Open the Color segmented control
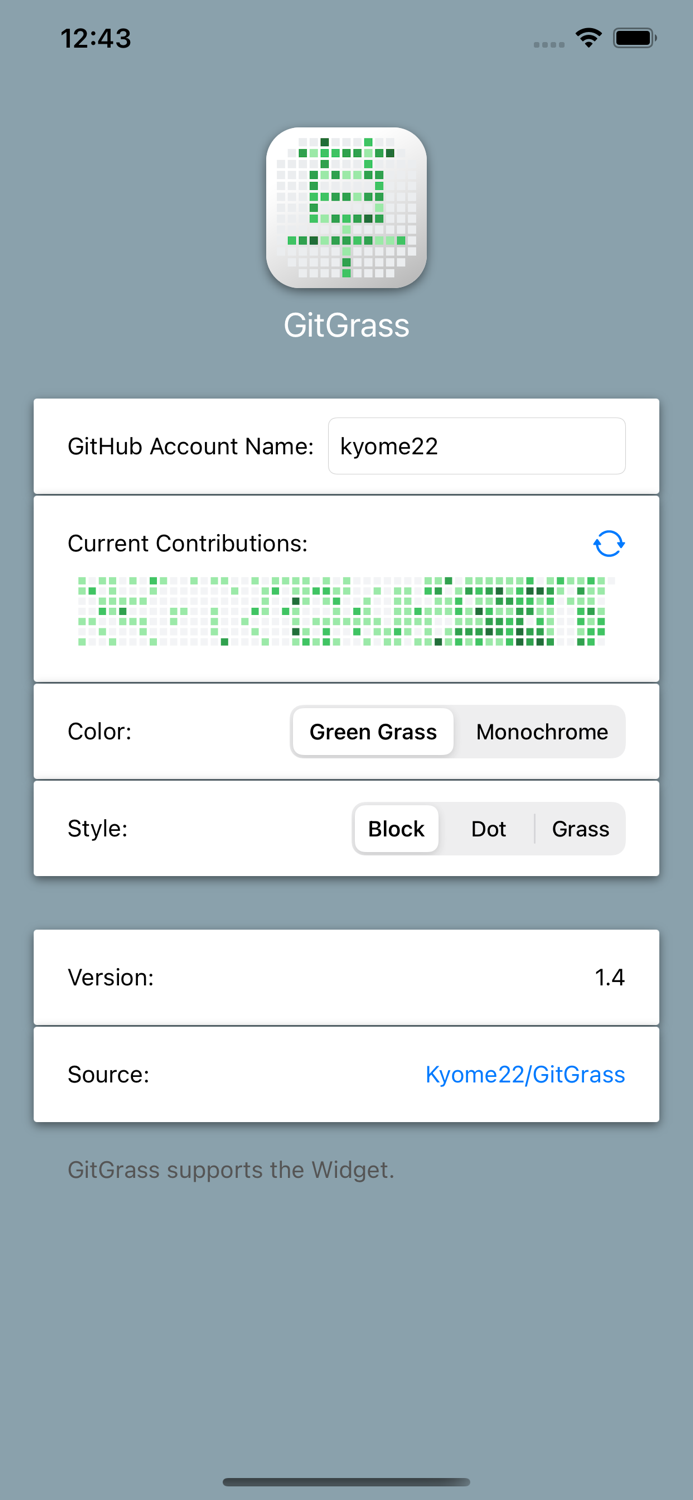The height and width of the screenshot is (1500, 693). 457,731
